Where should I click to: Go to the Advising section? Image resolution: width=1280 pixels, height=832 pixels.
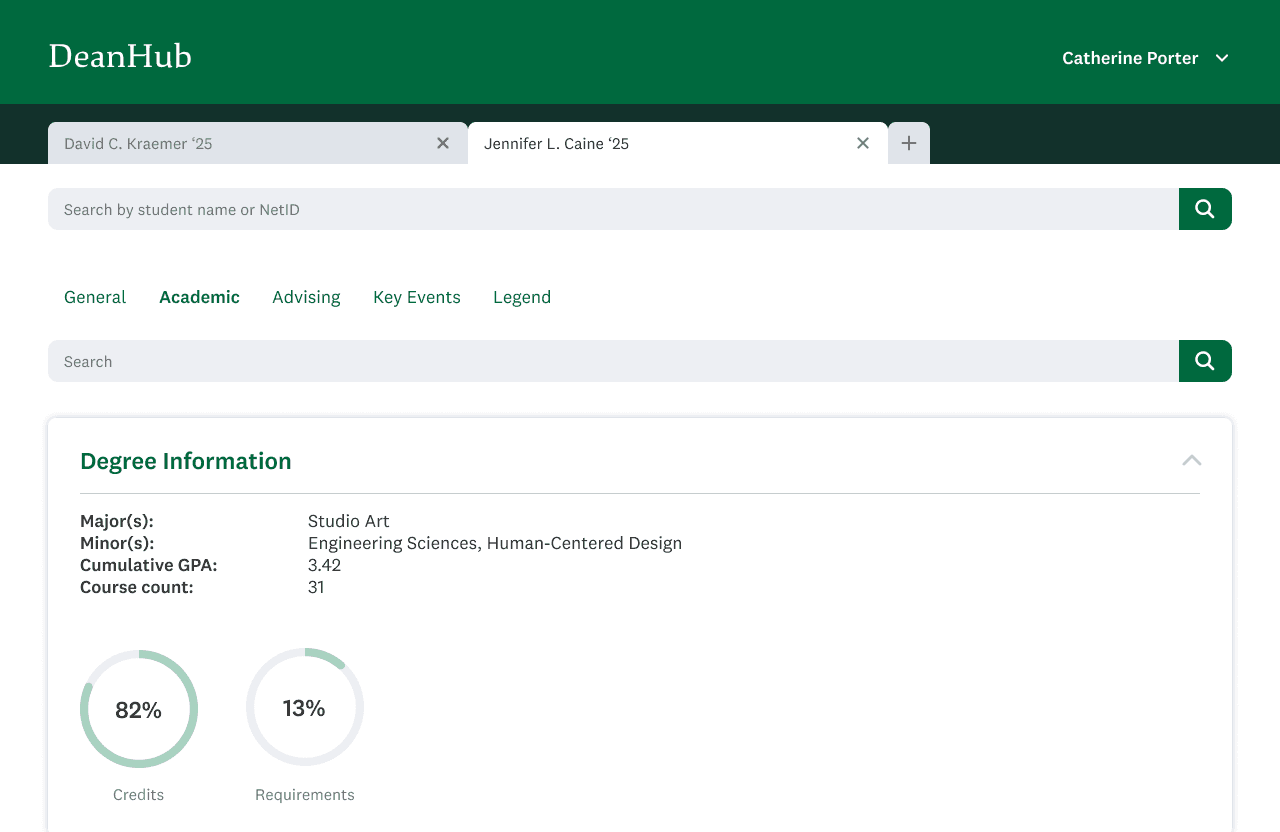click(x=306, y=297)
